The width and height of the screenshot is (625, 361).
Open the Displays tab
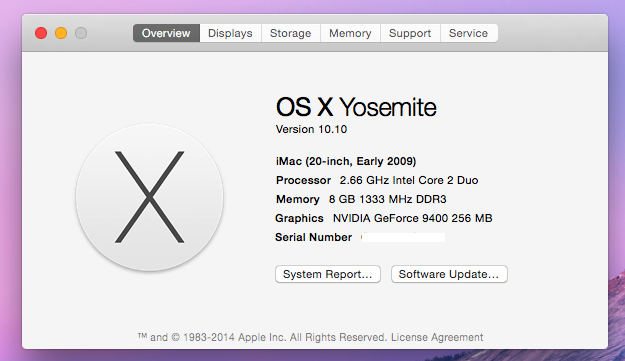(230, 33)
